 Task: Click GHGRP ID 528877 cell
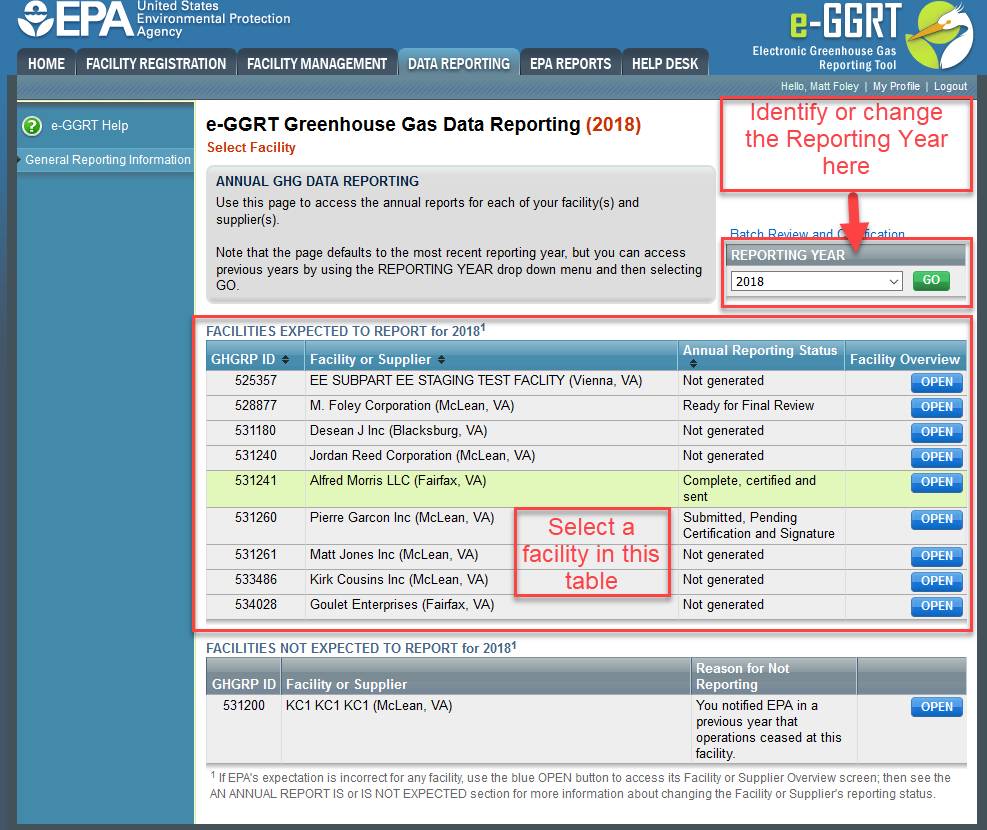(x=256, y=406)
